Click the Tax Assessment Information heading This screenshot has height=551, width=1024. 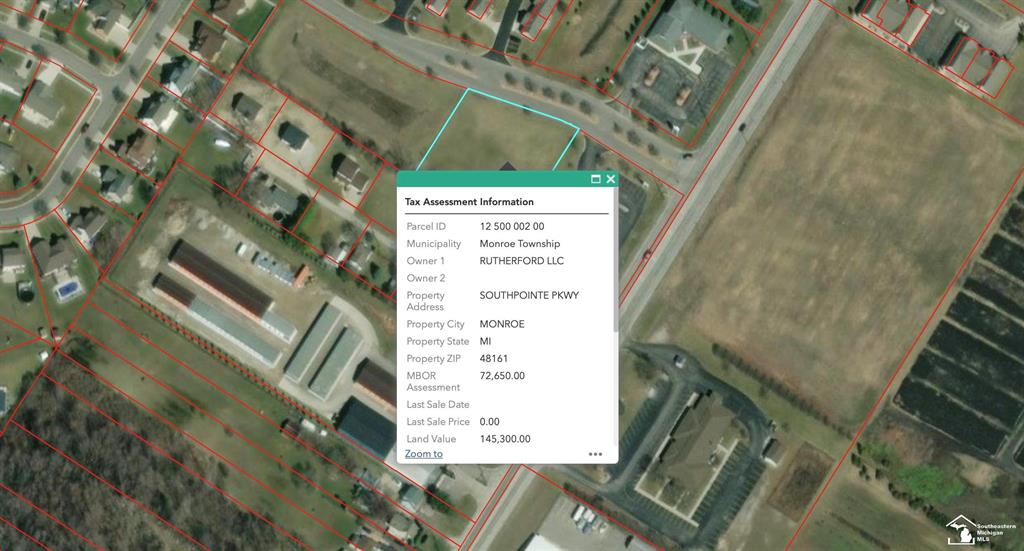(469, 202)
